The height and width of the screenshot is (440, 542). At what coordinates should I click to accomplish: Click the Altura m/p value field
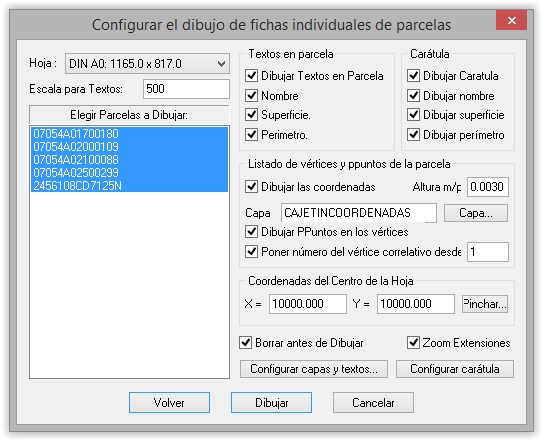488,187
